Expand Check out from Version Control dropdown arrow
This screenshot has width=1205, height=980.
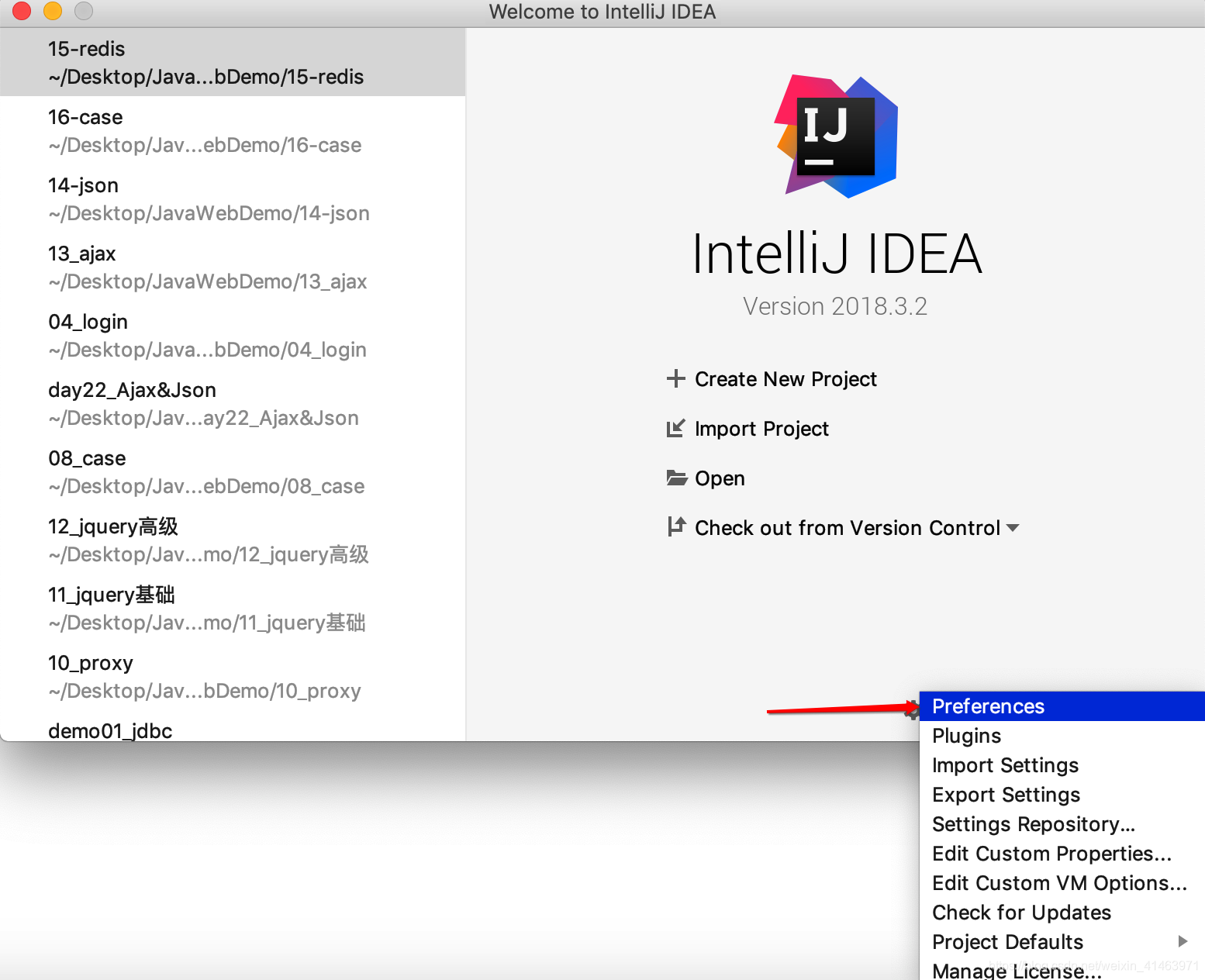[1012, 528]
